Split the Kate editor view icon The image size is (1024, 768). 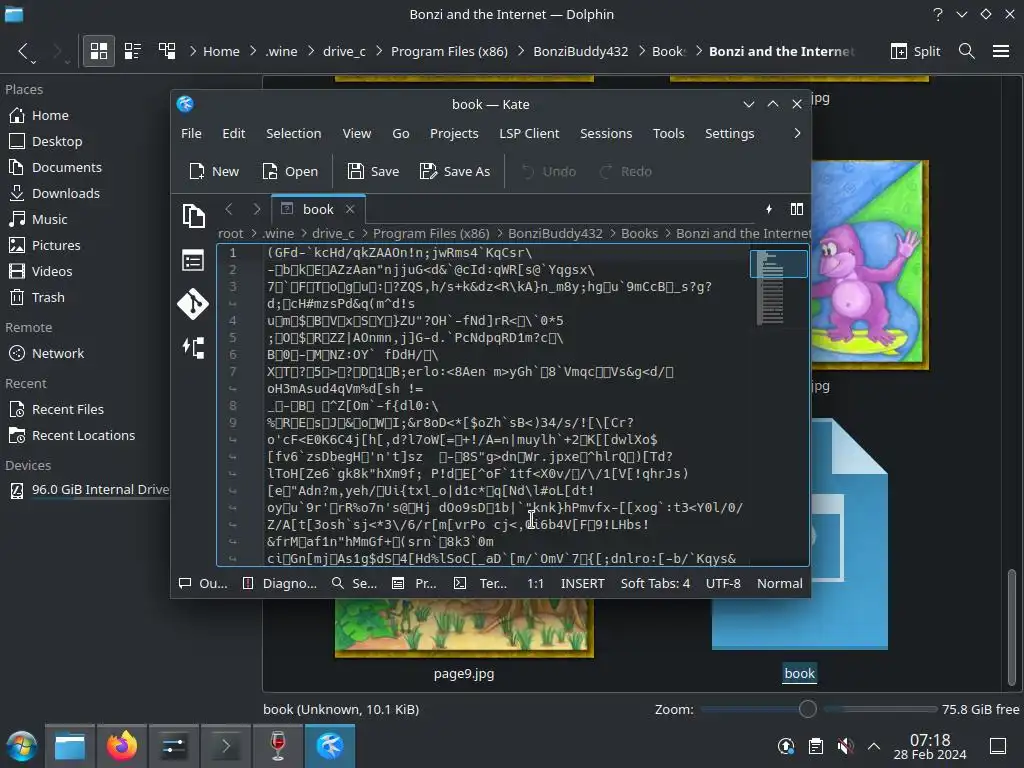[x=797, y=209]
